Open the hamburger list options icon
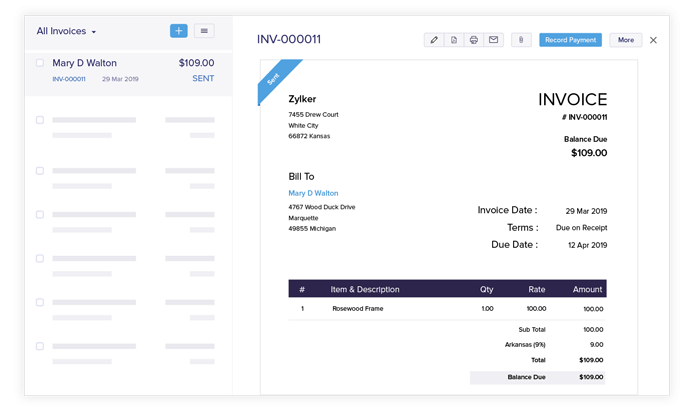Viewport: 691px width, 408px height. point(204,31)
